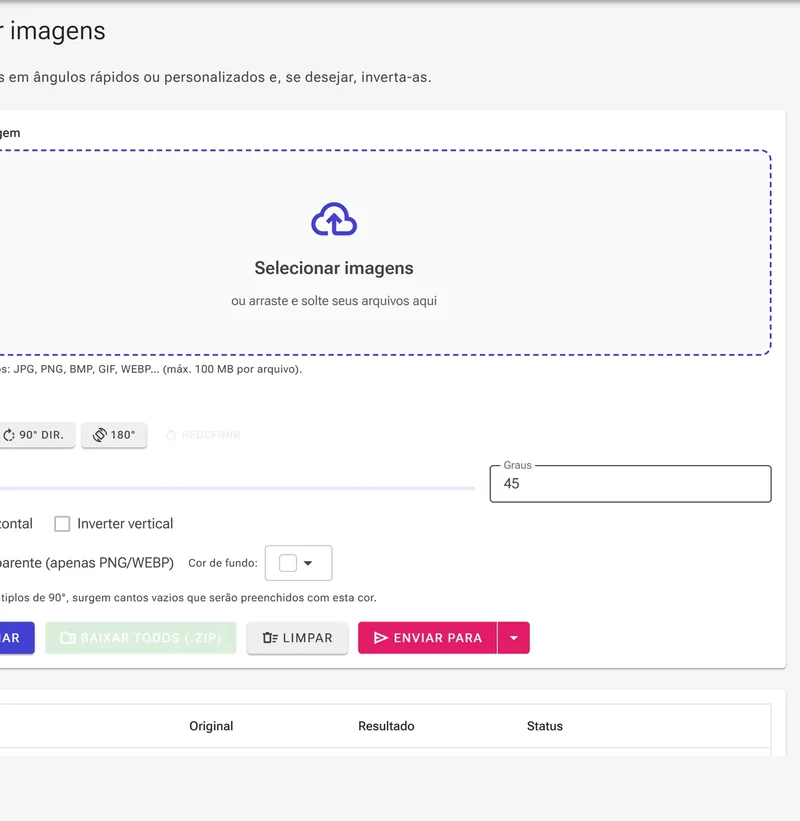Click the BAIXAR TODOS (.ZIP) button
Viewport: 800px width, 821px height.
click(x=141, y=638)
